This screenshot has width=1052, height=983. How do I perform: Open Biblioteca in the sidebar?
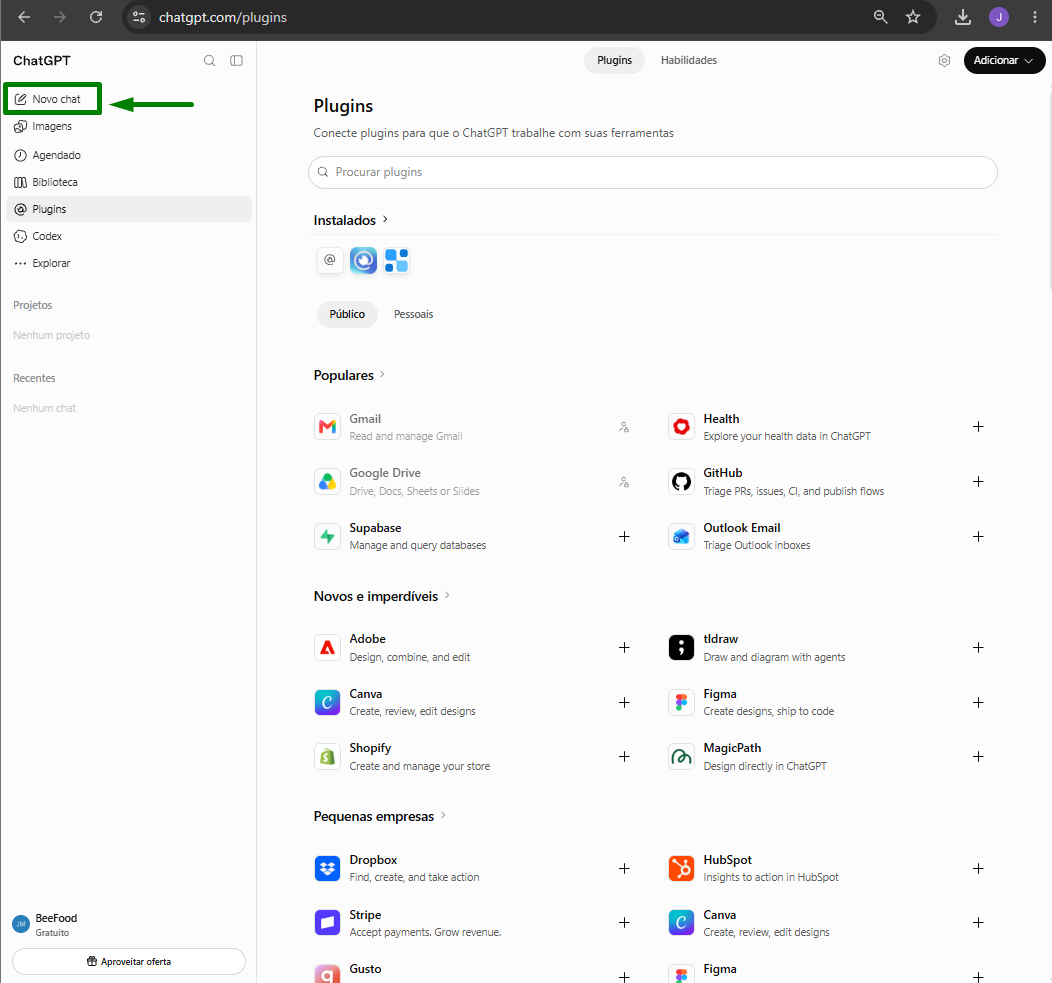pyautogui.click(x=129, y=182)
